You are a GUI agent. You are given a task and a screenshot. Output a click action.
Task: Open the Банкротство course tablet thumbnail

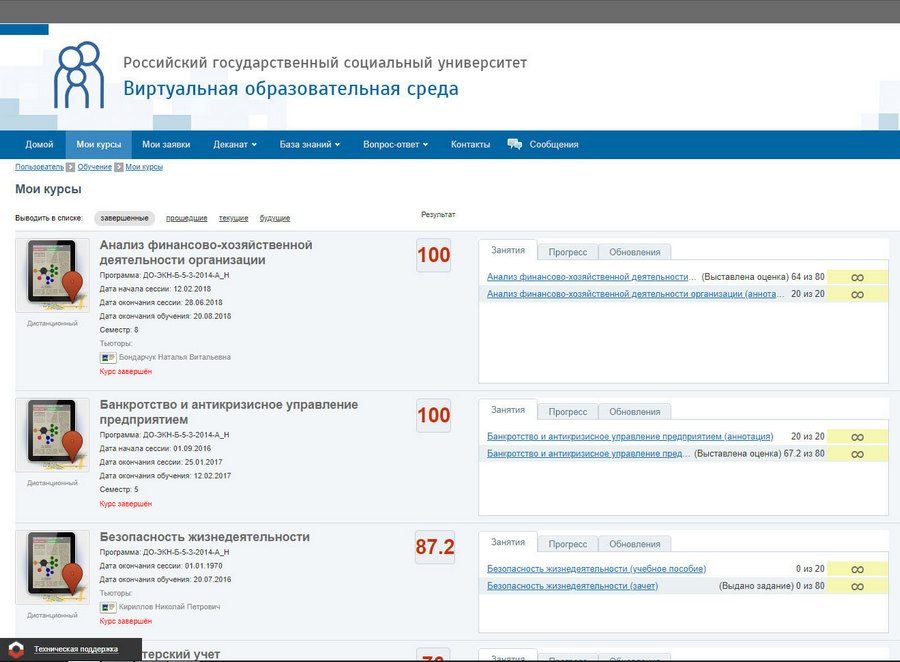tap(52, 436)
